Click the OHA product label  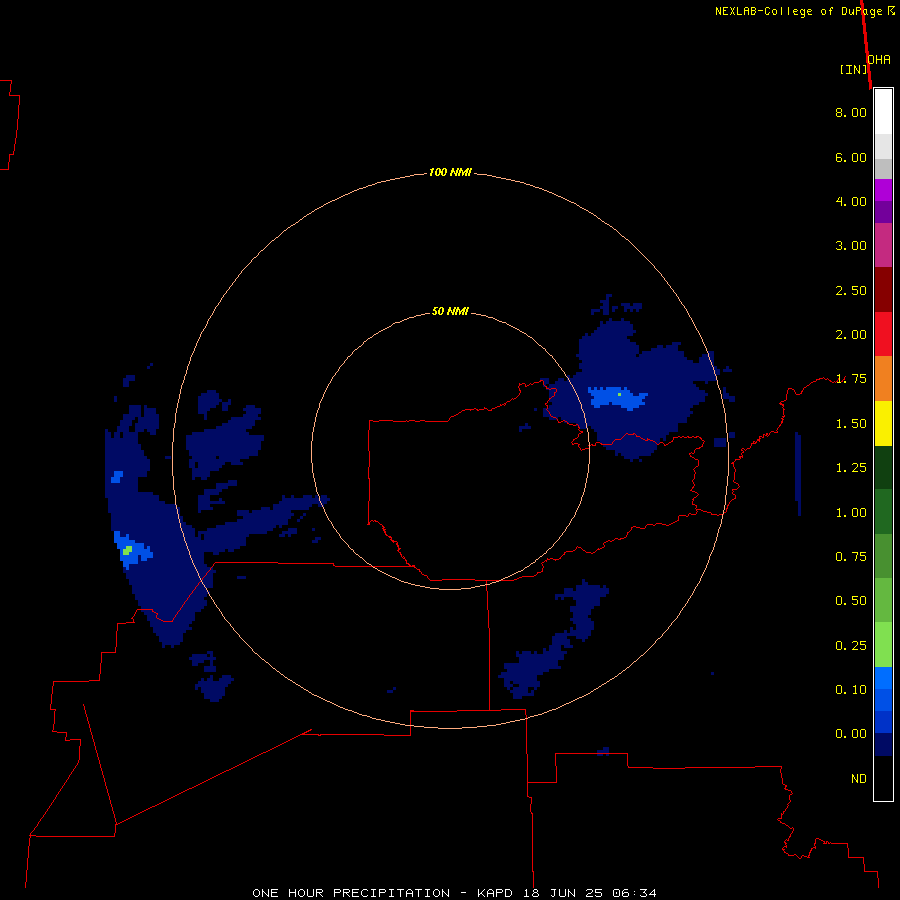coord(879,60)
